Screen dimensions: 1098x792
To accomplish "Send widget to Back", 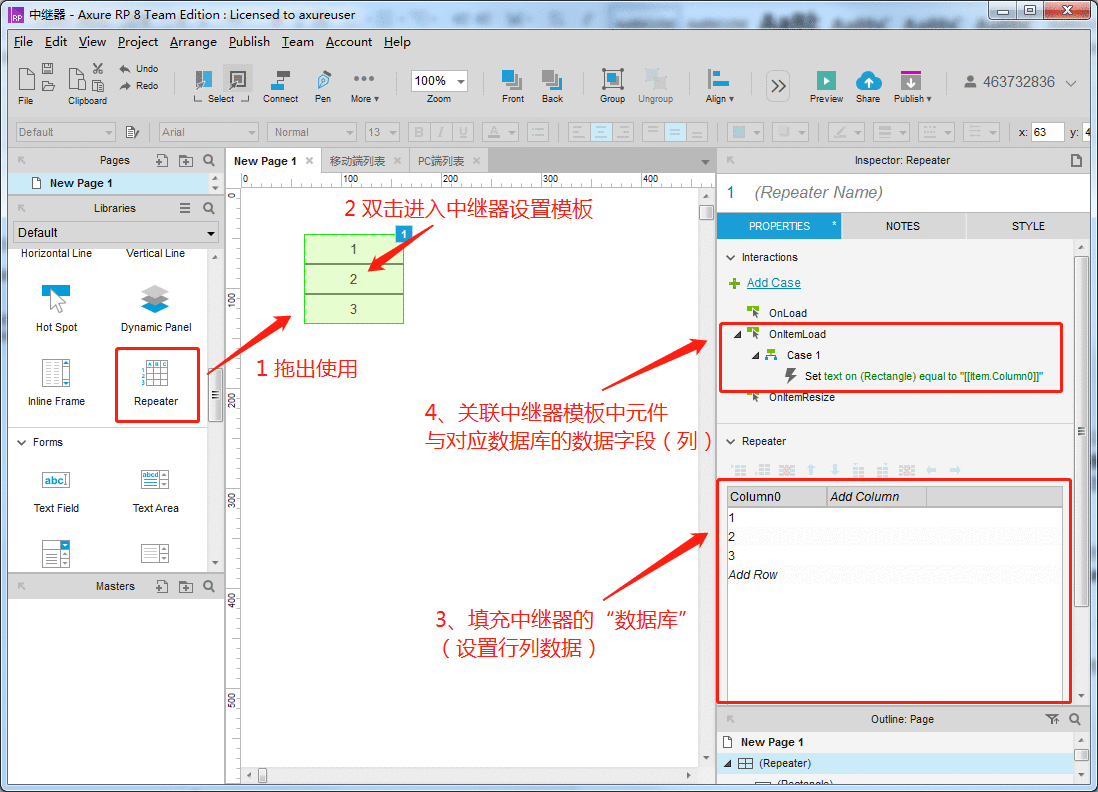I will [x=552, y=86].
